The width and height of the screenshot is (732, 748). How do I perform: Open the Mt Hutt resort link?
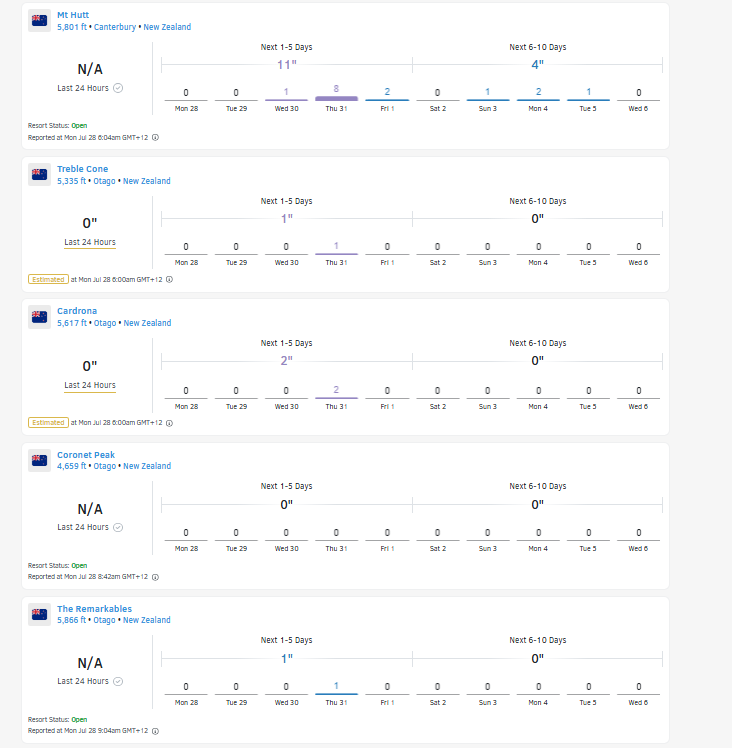[x=73, y=15]
